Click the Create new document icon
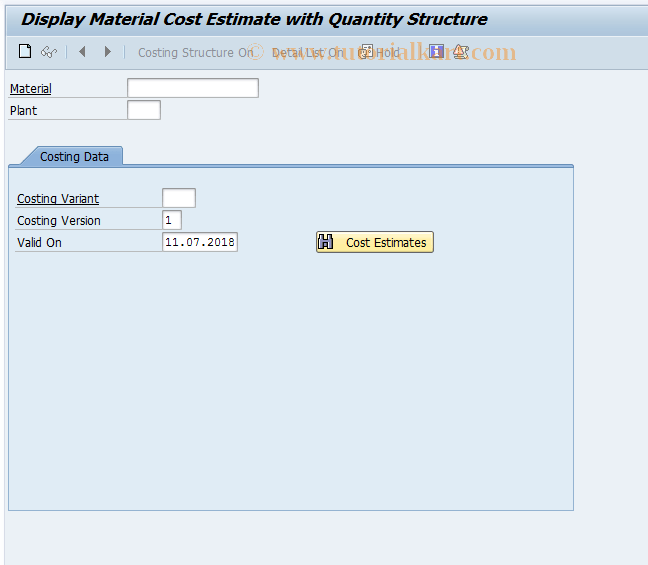The width and height of the screenshot is (648, 565). click(x=25, y=52)
